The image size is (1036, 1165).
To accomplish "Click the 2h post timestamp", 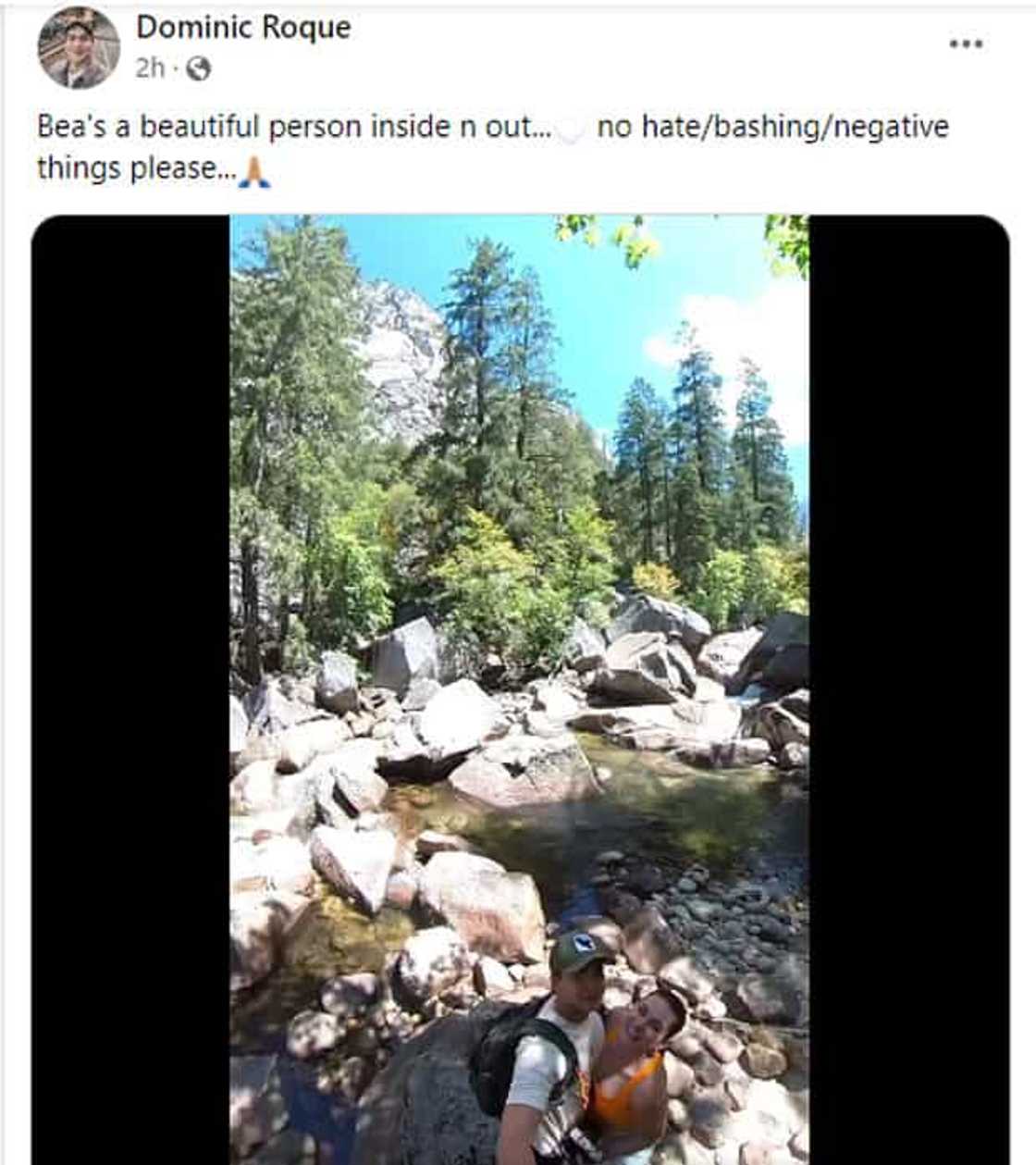I will click(x=150, y=68).
